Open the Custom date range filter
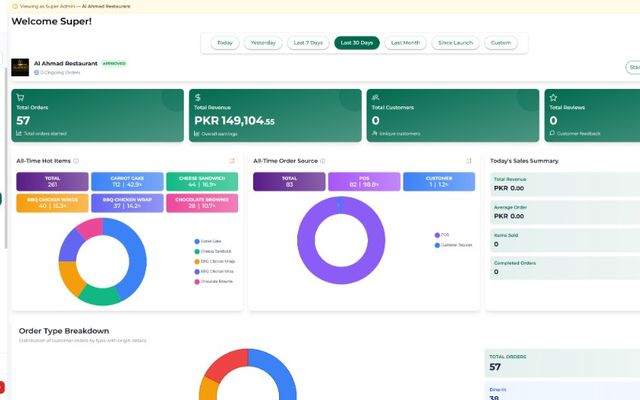Viewport: 640px width, 400px height. (x=501, y=43)
